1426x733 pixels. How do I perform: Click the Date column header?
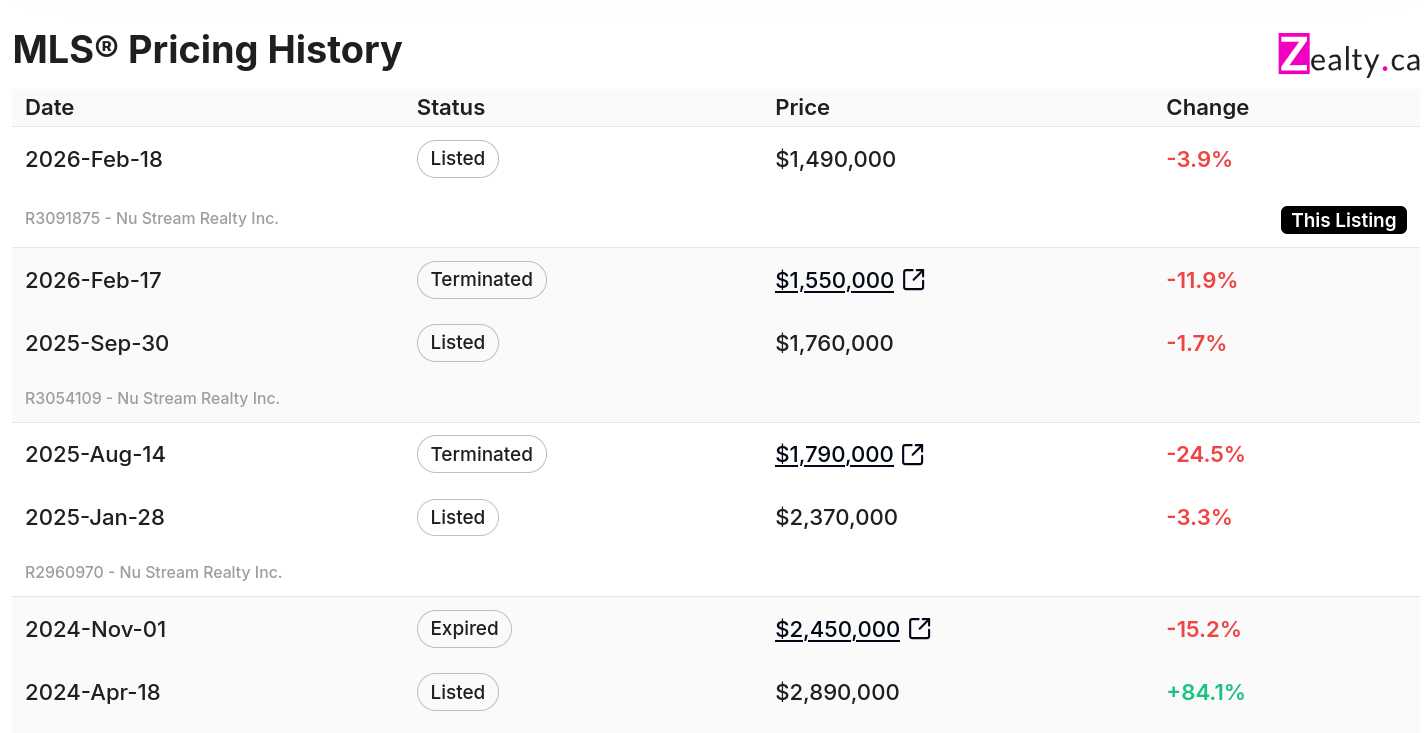pyautogui.click(x=49, y=108)
